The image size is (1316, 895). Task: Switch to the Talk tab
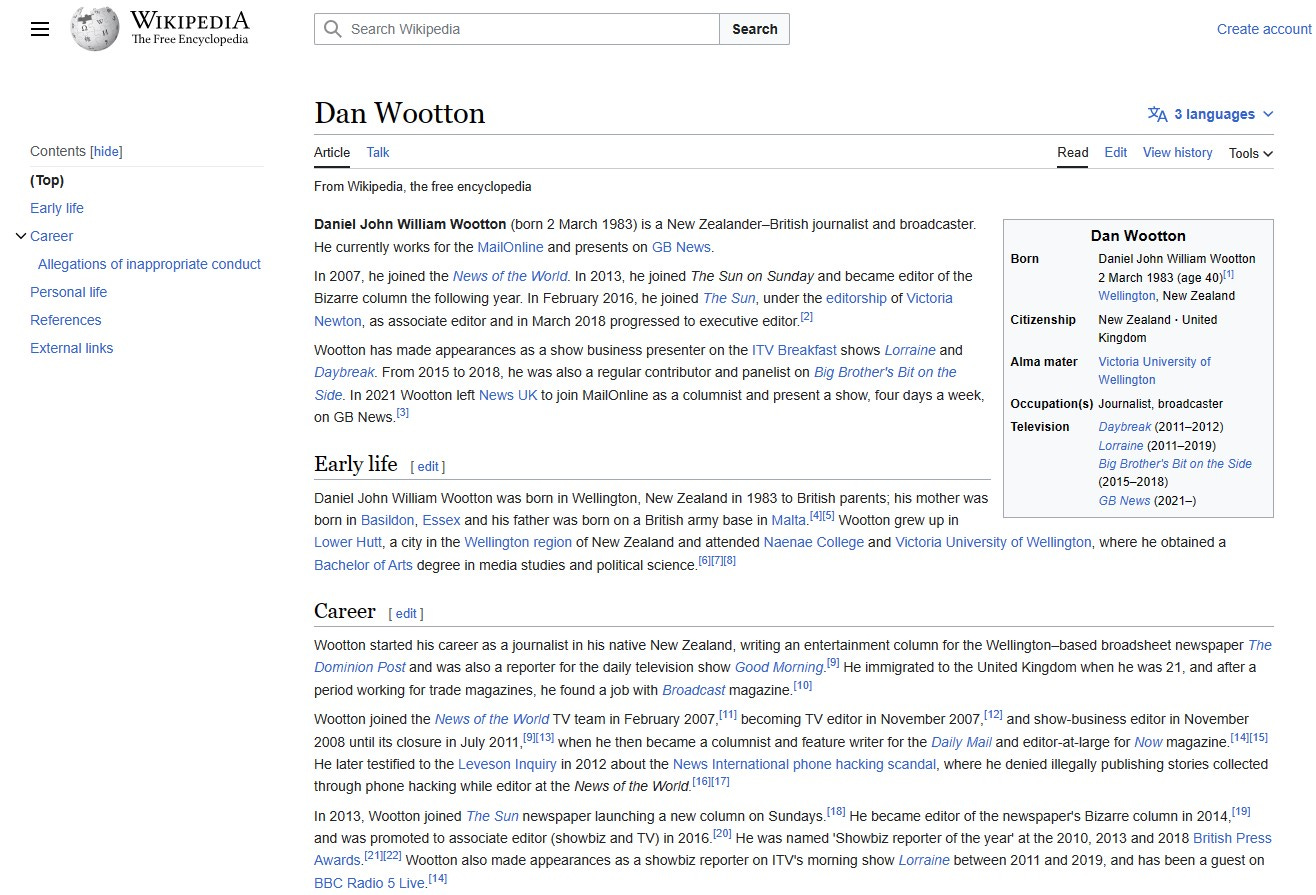pos(378,153)
